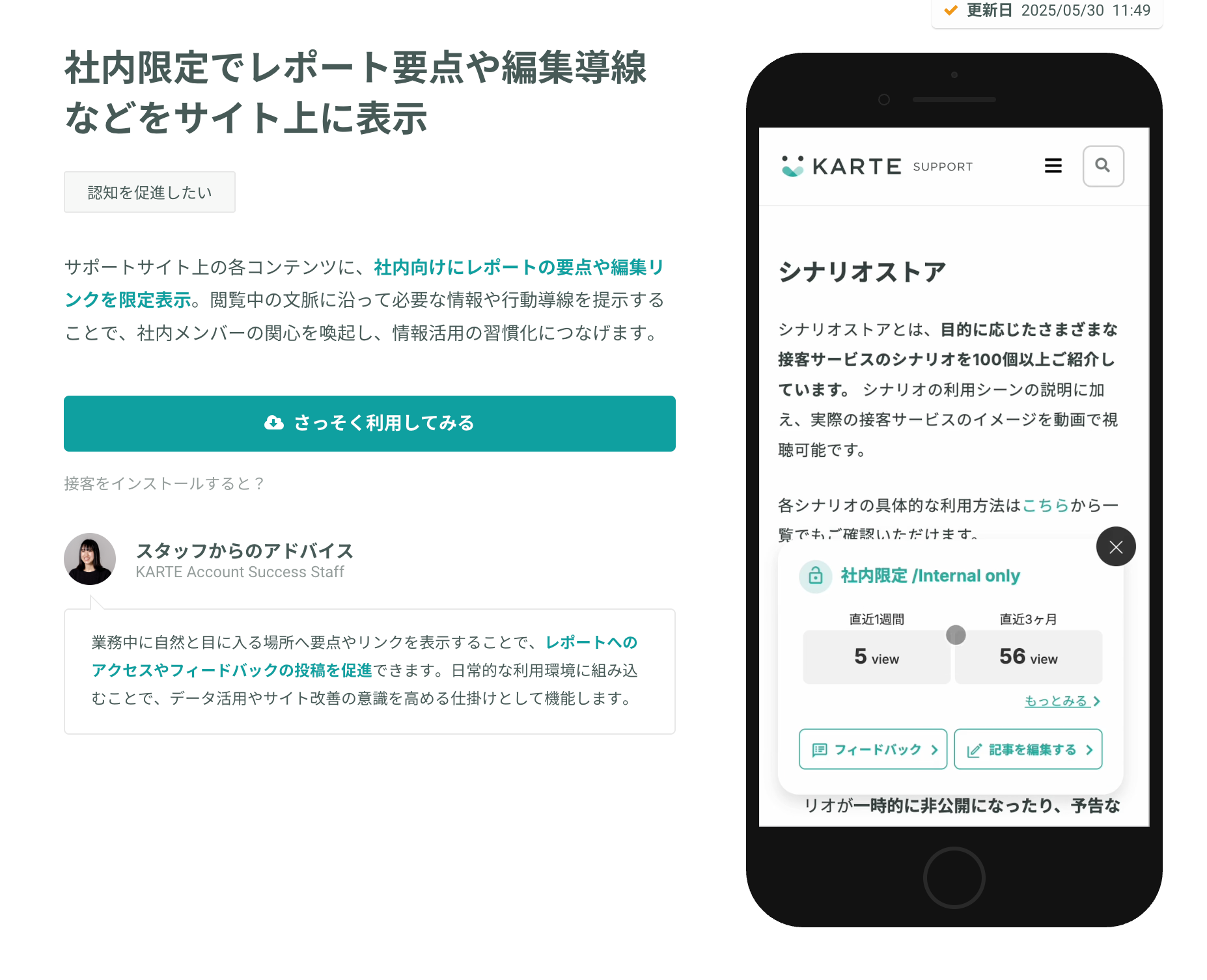This screenshot has height=980, width=1207.
Task: Click the こちら link in the article
Action: (1046, 505)
